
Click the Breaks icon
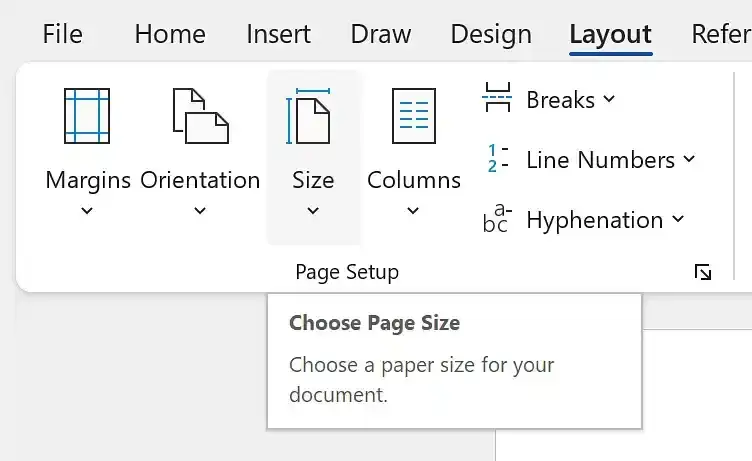pos(497,97)
